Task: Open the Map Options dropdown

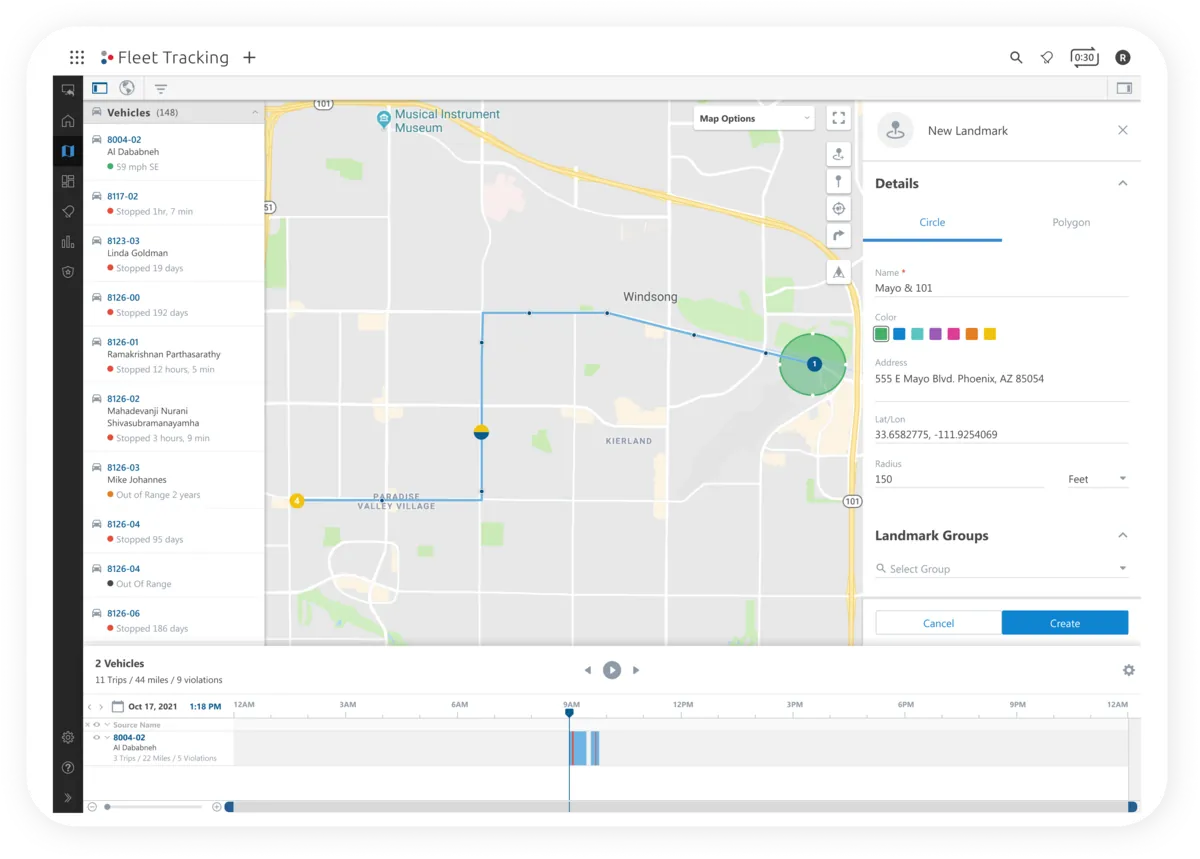Action: coord(754,118)
